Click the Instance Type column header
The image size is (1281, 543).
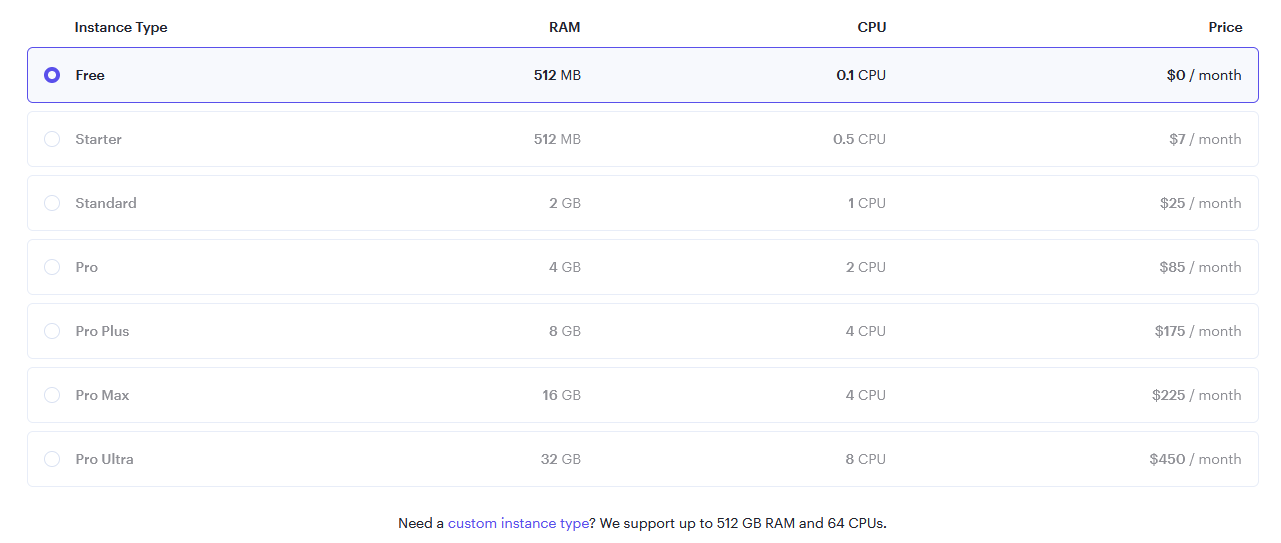click(121, 27)
